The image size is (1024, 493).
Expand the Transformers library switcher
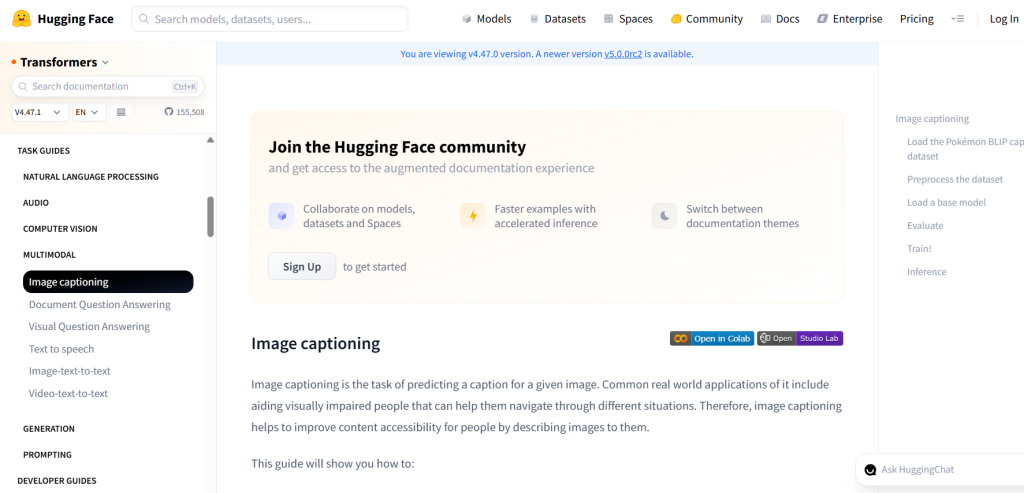[60, 62]
